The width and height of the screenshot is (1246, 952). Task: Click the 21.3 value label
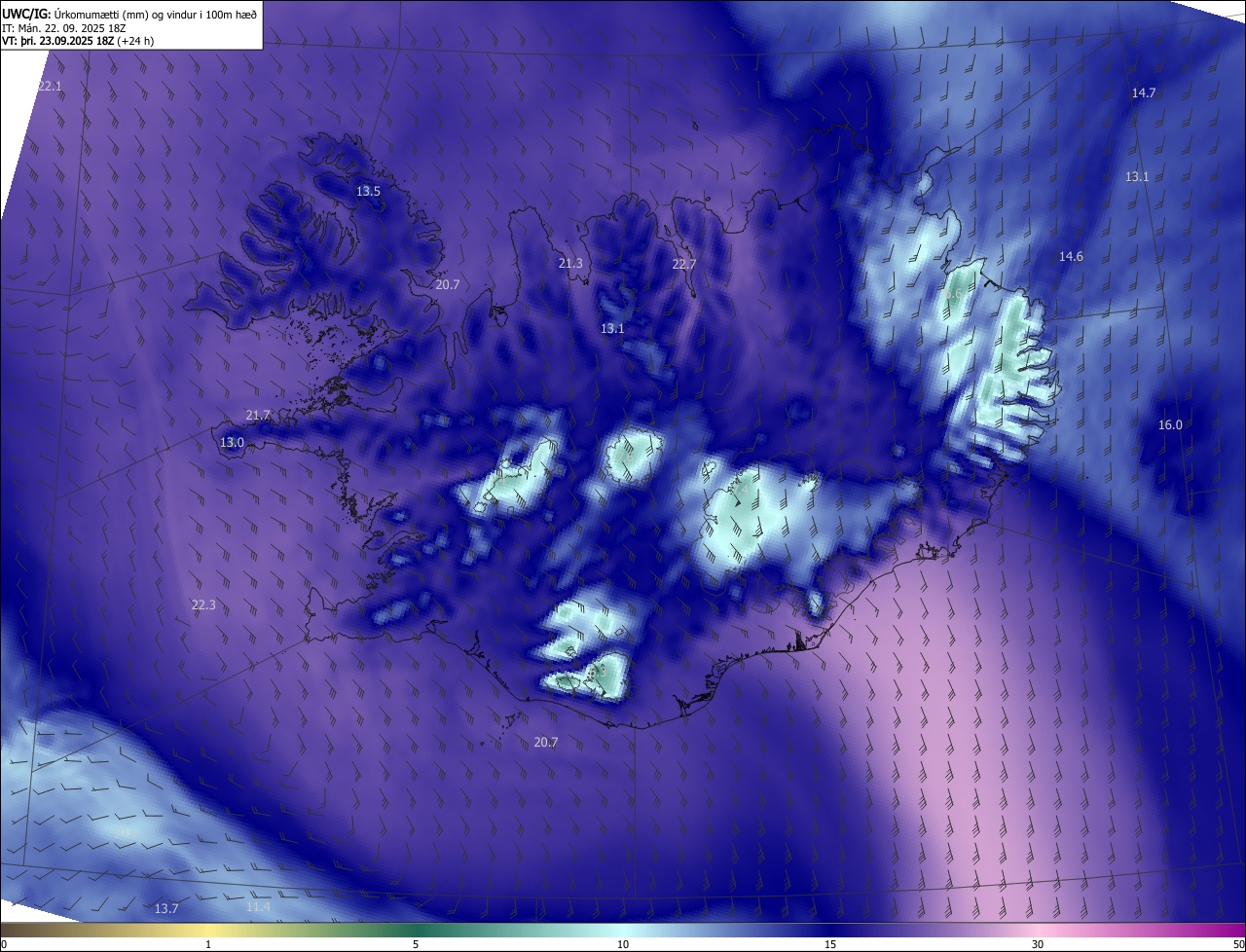coord(570,264)
